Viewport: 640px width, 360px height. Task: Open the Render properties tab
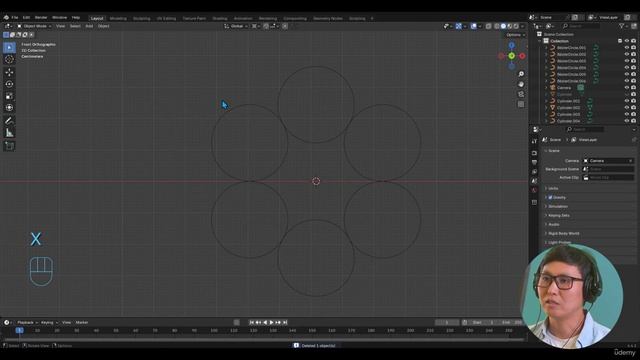point(534,153)
